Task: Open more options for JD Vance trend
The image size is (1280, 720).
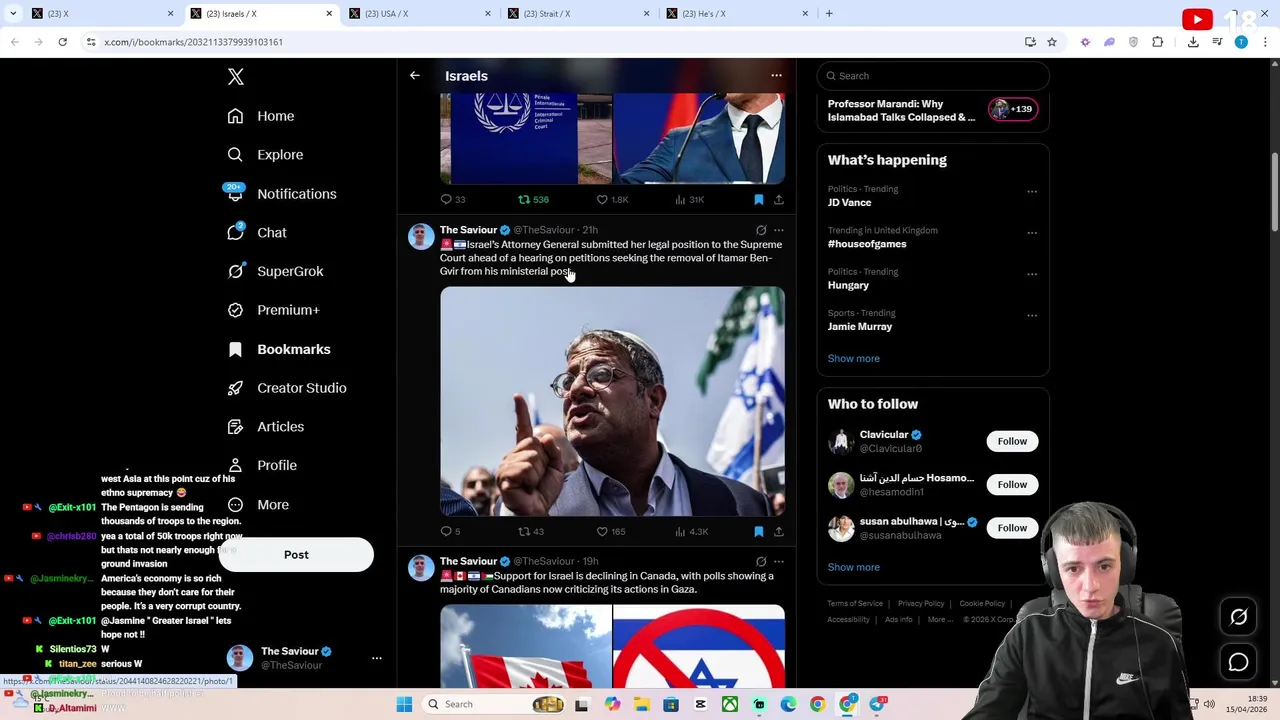Action: pos(1031,191)
